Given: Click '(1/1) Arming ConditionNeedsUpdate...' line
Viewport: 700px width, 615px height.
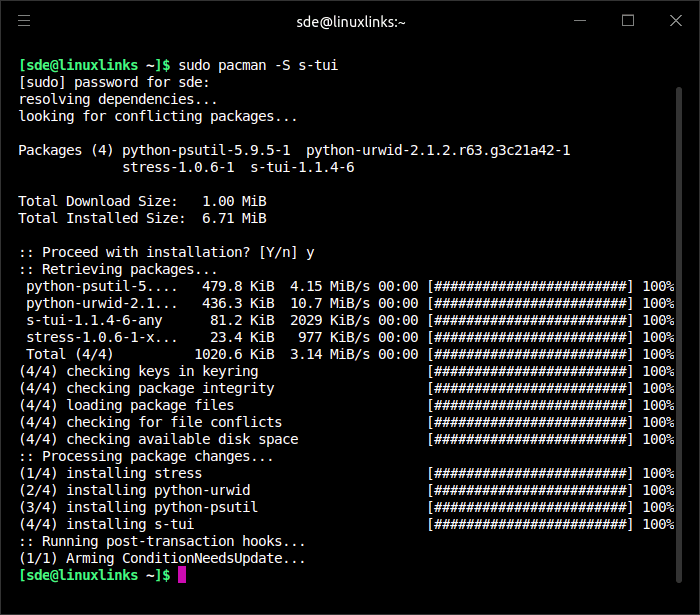Looking at the screenshot, I should pos(162,558).
